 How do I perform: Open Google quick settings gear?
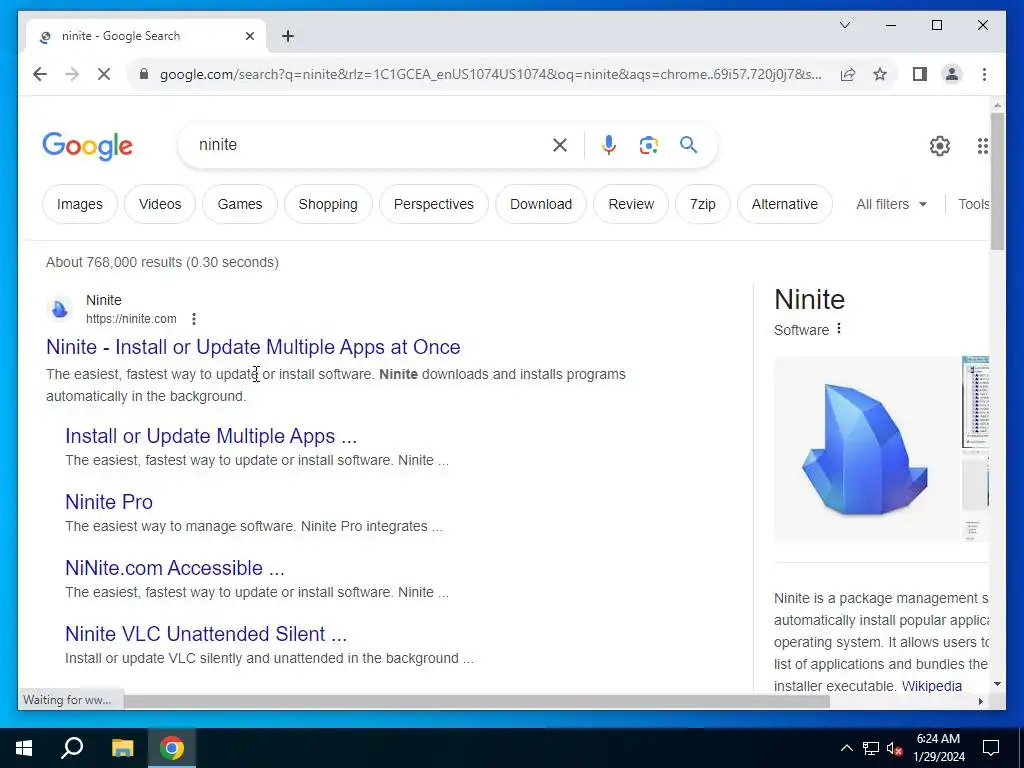(x=939, y=146)
